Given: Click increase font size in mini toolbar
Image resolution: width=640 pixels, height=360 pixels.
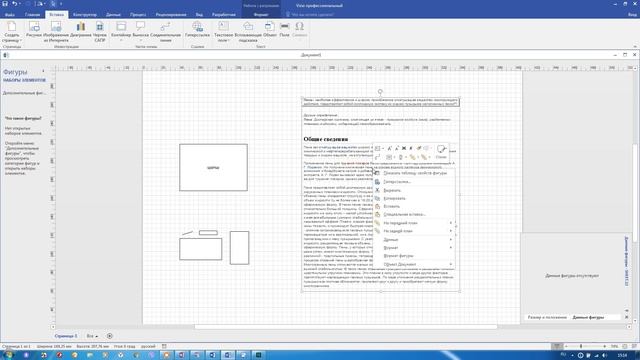Looking at the screenshot, I should click(x=390, y=148).
